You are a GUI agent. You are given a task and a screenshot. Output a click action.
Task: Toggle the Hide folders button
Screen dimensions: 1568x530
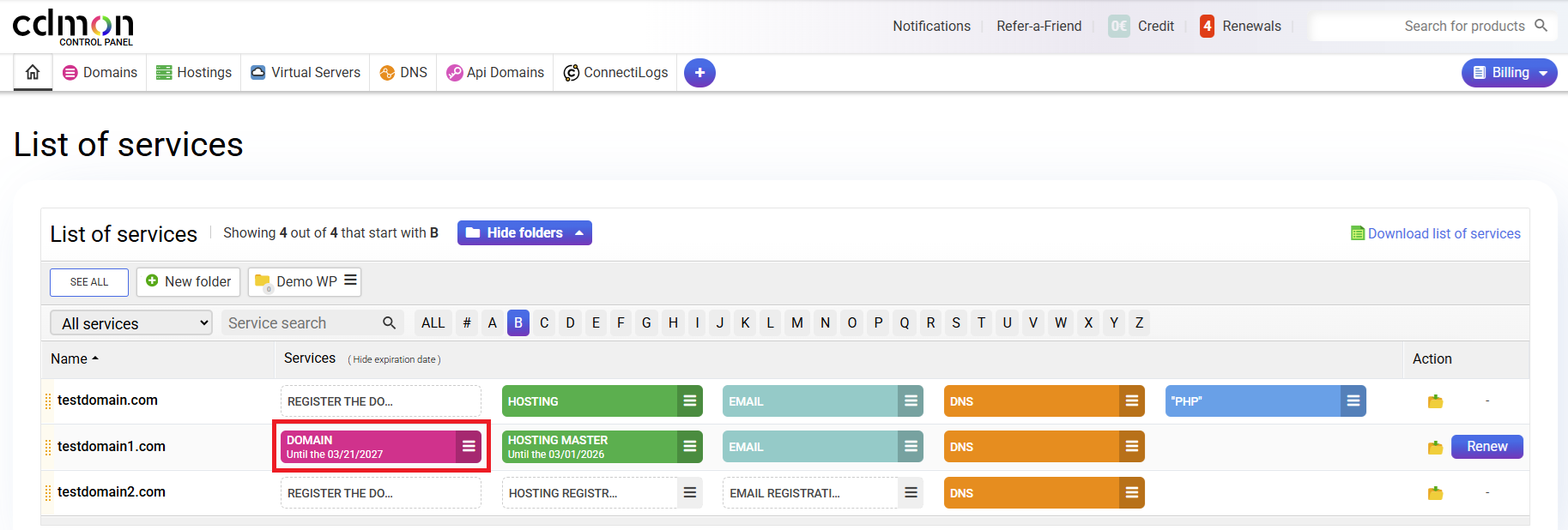[x=524, y=232]
